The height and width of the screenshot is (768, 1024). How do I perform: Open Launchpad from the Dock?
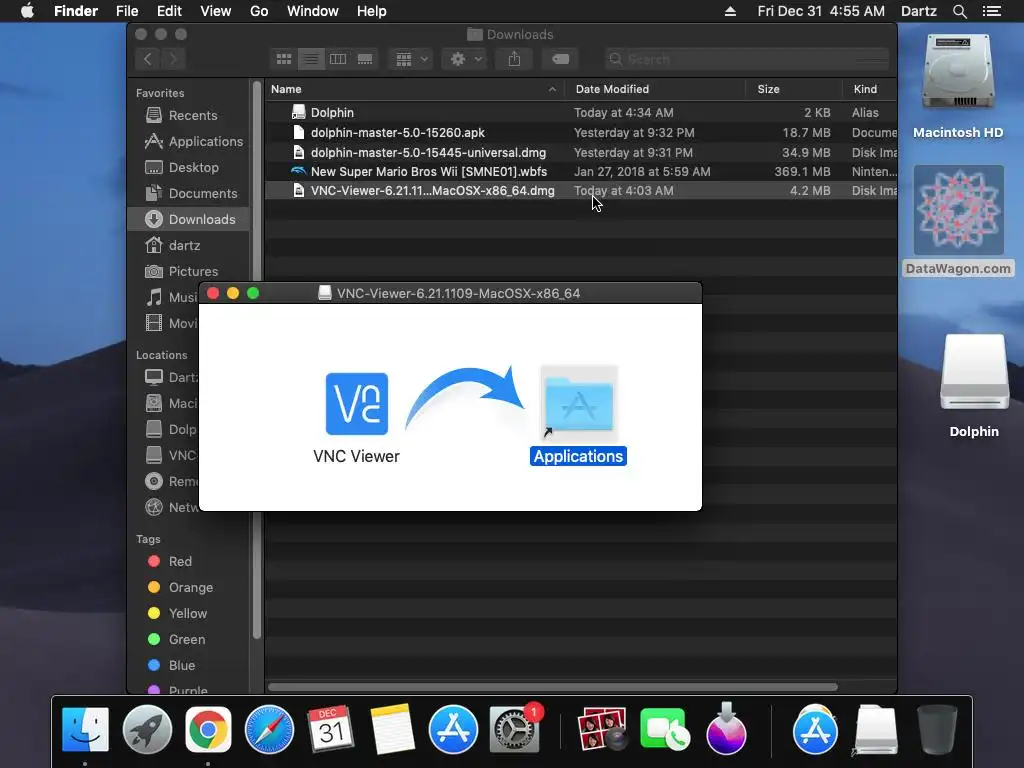pyautogui.click(x=147, y=729)
